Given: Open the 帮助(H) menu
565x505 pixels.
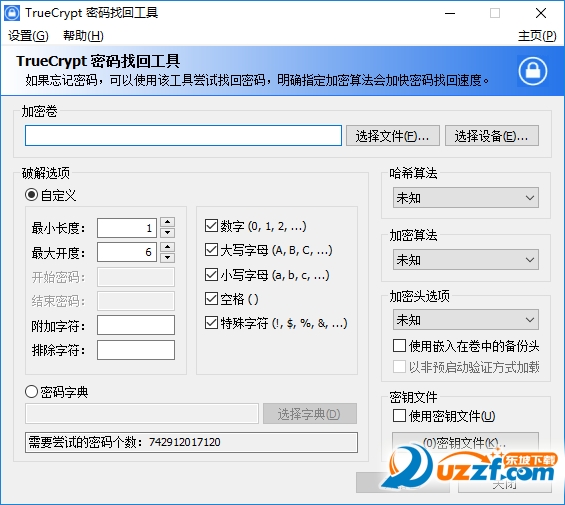Looking at the screenshot, I should (x=83, y=36).
